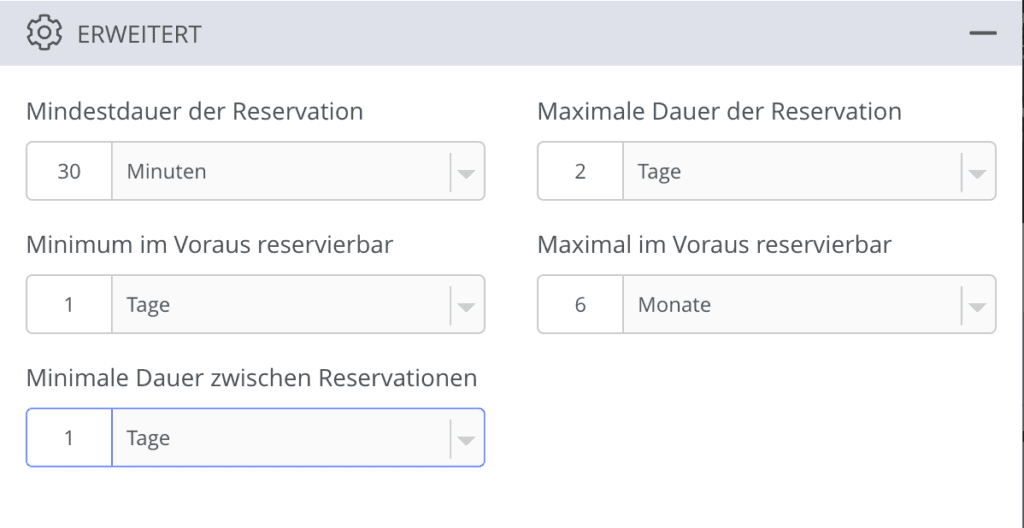This screenshot has width=1024, height=528.
Task: Click the Monate unit combo box text
Action: [x=675, y=305]
